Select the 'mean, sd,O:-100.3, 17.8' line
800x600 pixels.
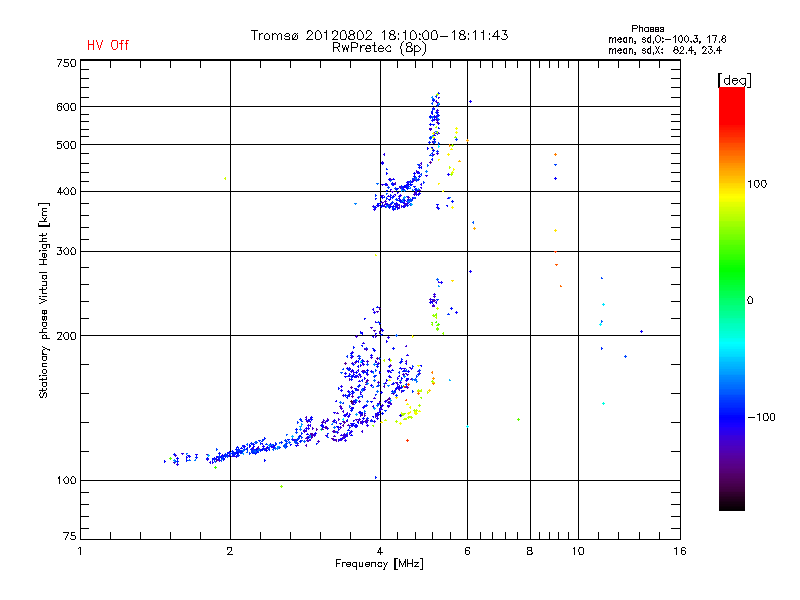667,39
